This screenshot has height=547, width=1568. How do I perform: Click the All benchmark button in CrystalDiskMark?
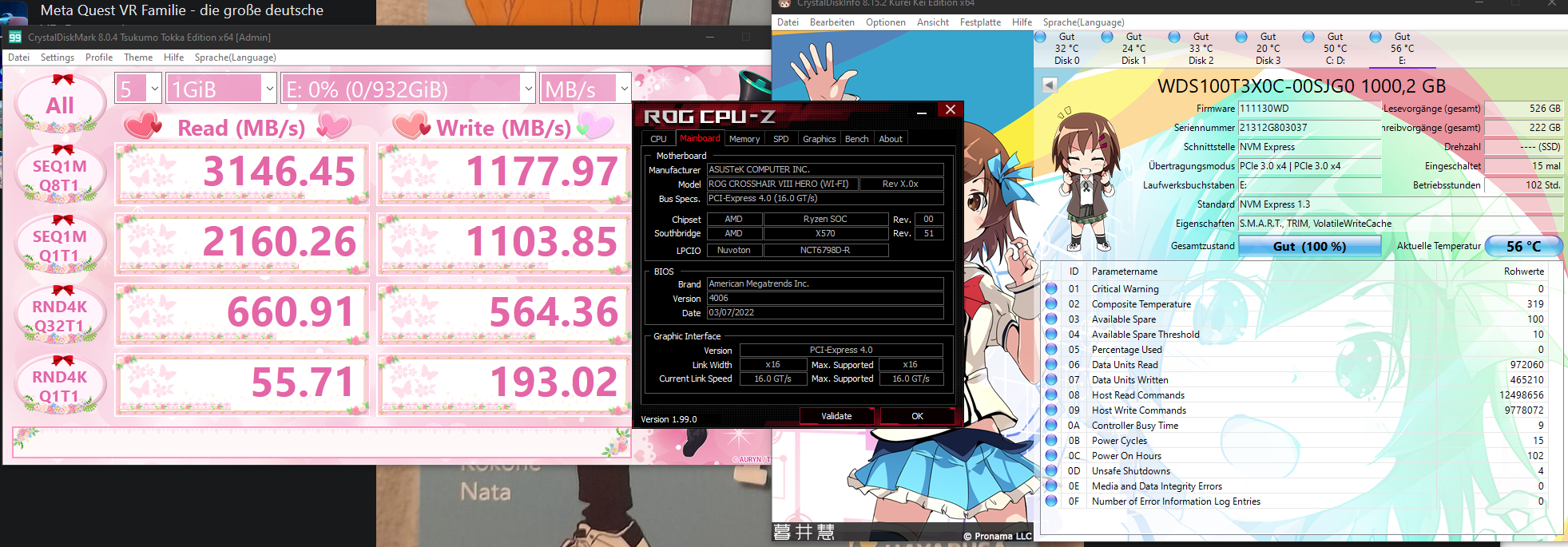[60, 104]
